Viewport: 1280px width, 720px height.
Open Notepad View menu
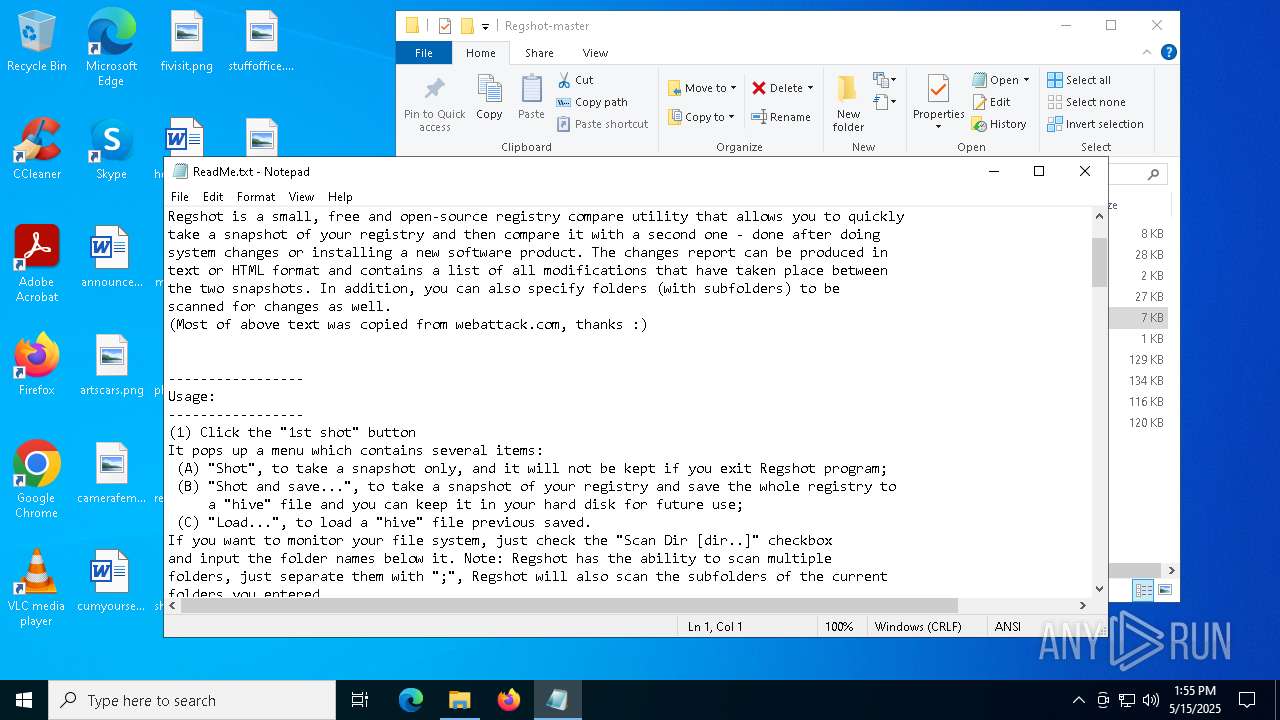point(301,197)
